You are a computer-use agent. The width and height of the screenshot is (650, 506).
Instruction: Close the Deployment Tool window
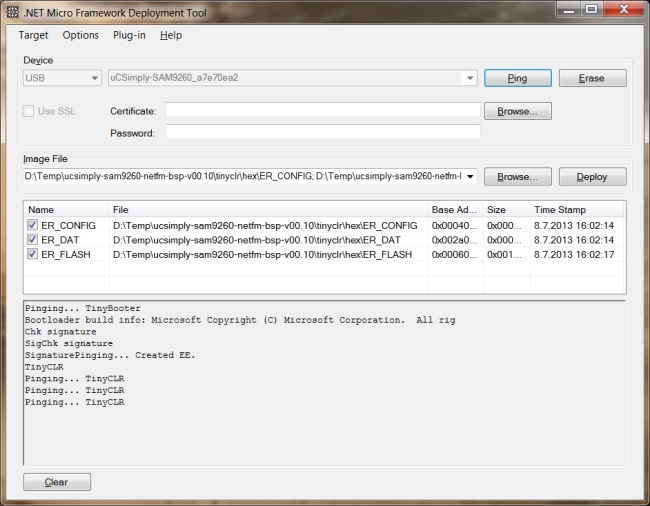[624, 9]
